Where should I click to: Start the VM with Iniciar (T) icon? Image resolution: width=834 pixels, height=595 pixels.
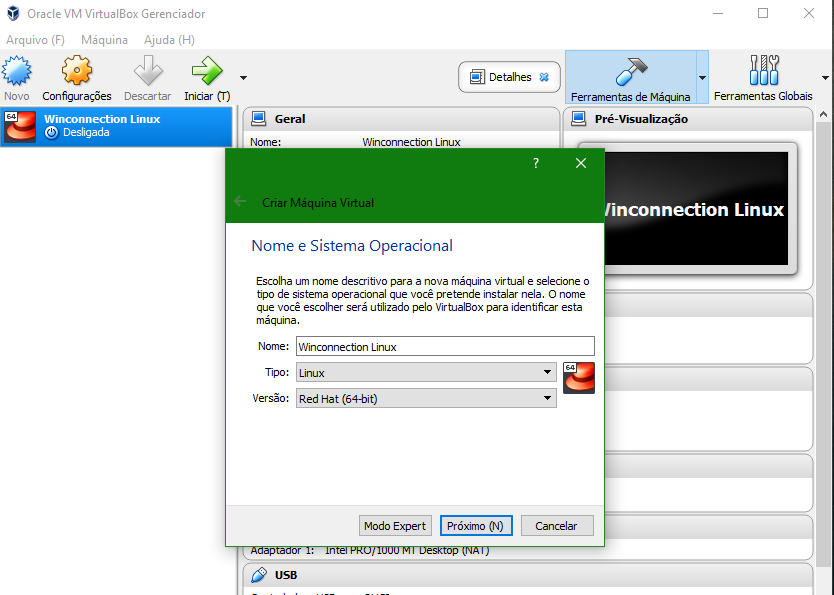[207, 71]
